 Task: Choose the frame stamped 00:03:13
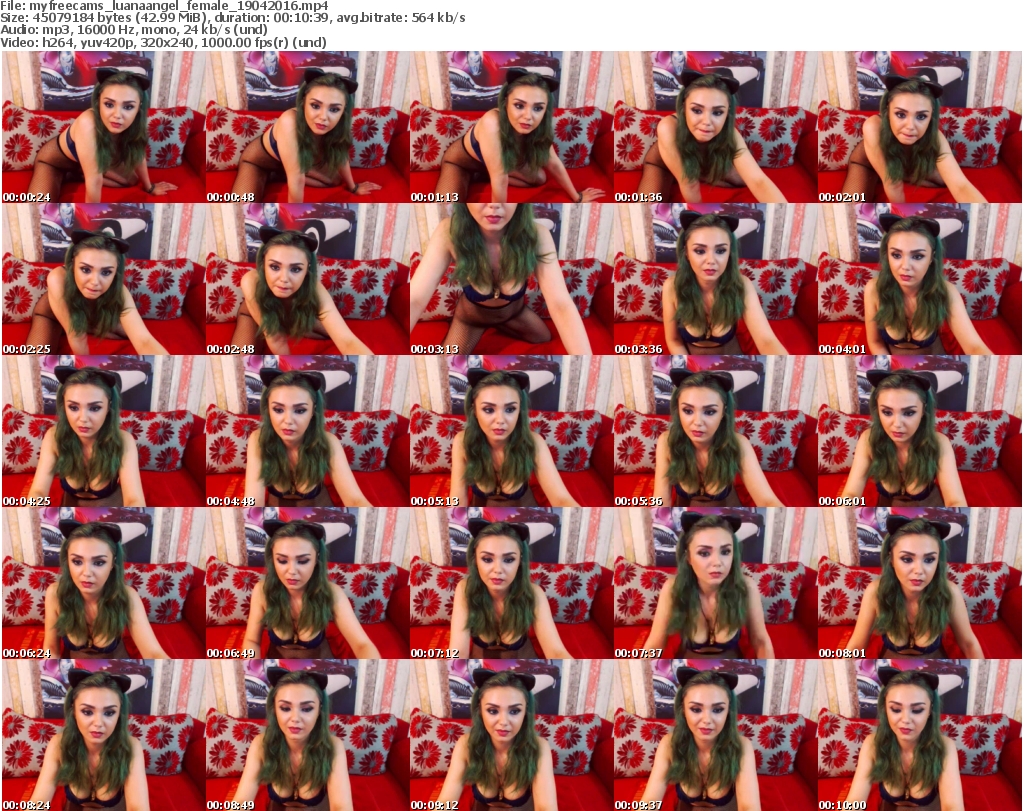pos(511,279)
